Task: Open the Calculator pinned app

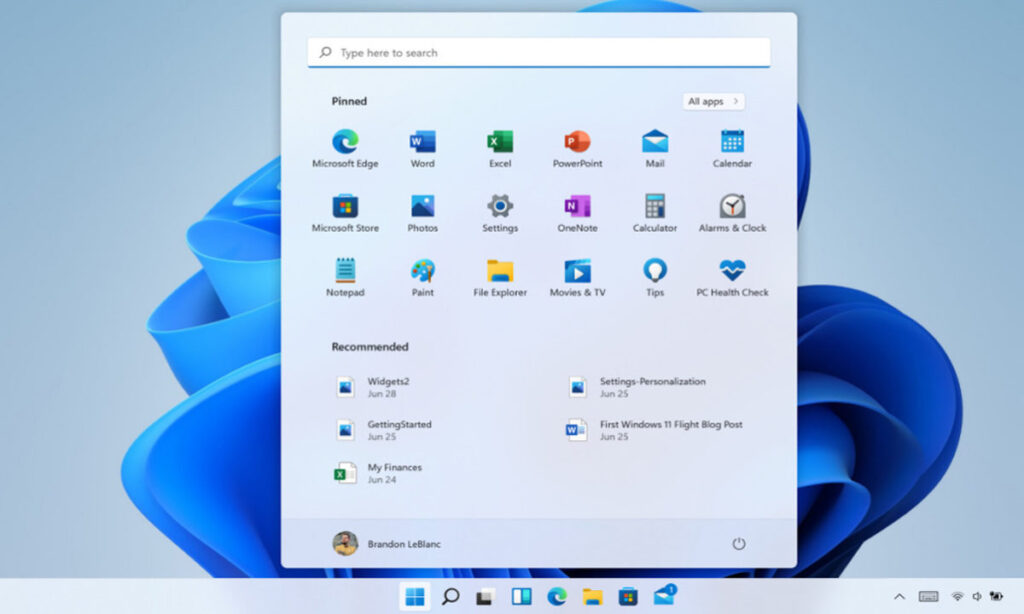Action: [655, 207]
